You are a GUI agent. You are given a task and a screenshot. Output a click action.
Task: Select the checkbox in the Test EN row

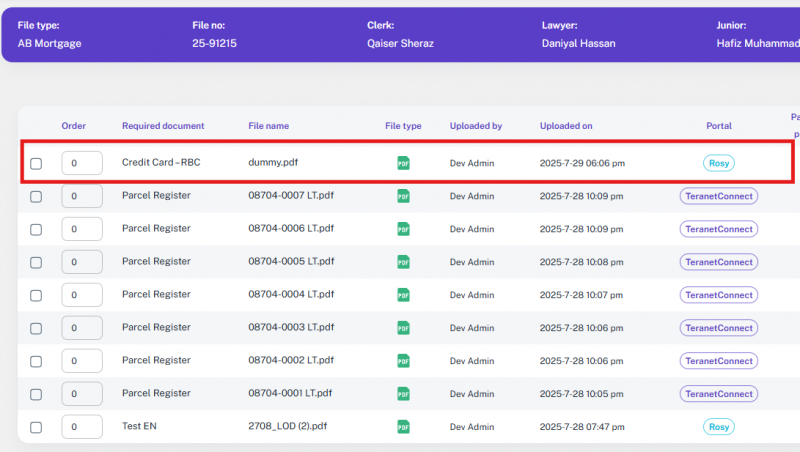click(36, 428)
